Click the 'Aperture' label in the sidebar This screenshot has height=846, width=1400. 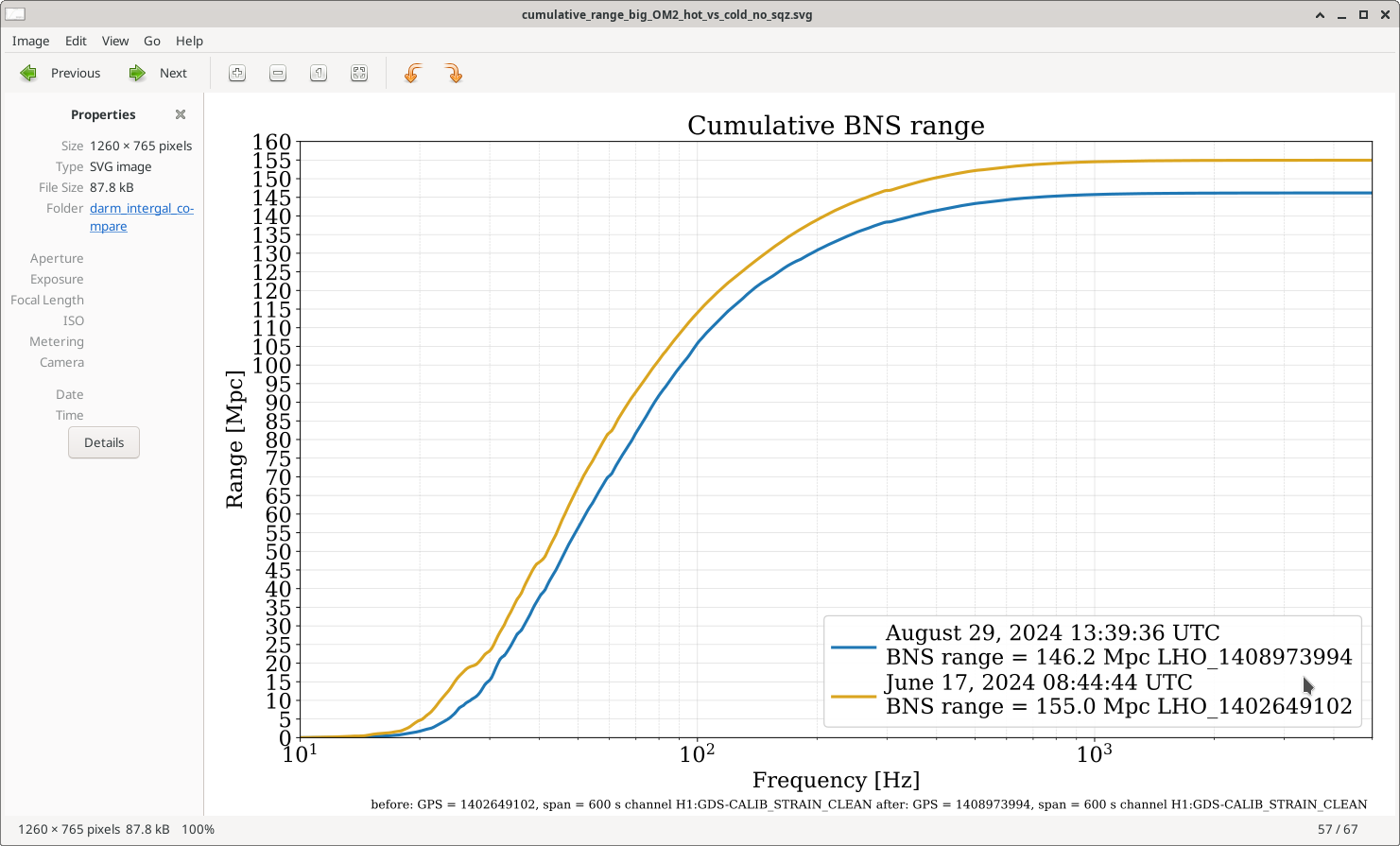click(57, 258)
